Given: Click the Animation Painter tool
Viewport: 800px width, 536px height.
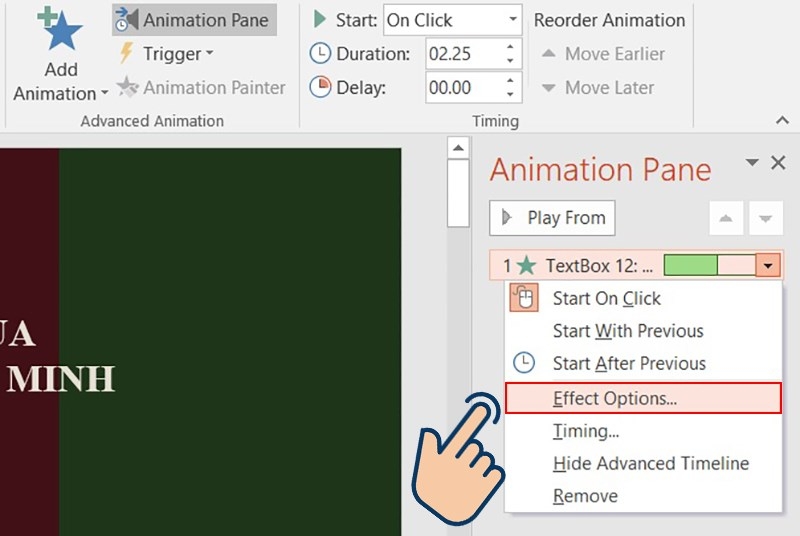Looking at the screenshot, I should pos(202,88).
